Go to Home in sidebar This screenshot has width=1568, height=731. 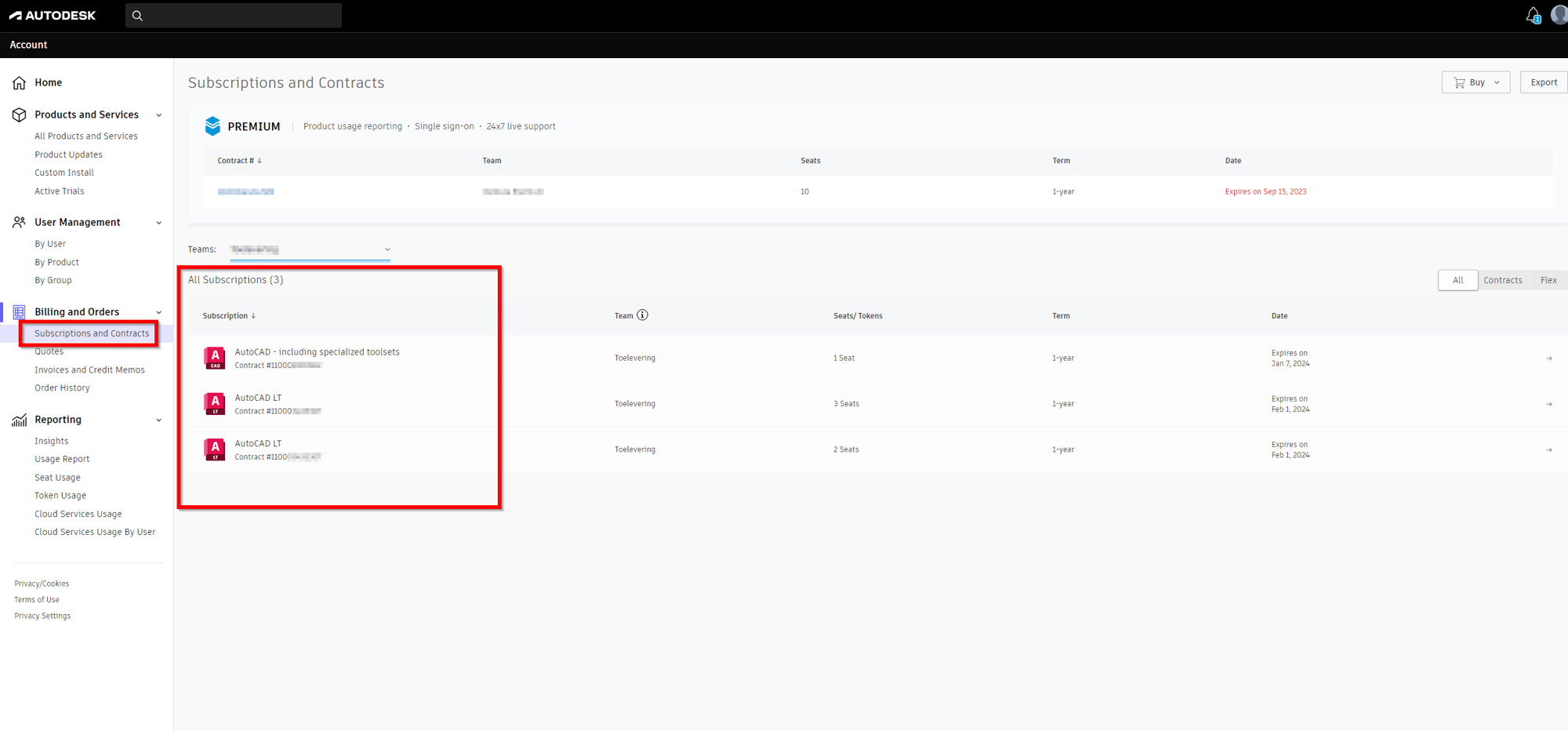(x=48, y=82)
